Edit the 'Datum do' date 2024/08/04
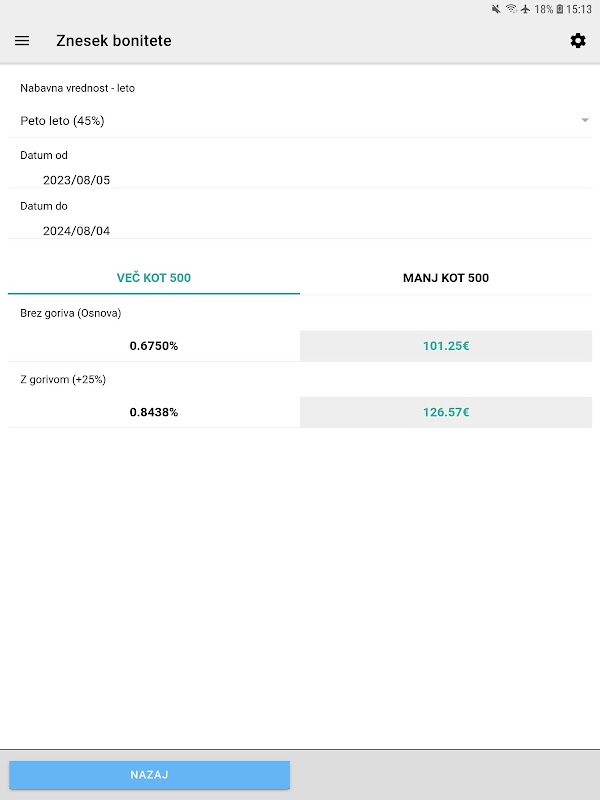 77,231
